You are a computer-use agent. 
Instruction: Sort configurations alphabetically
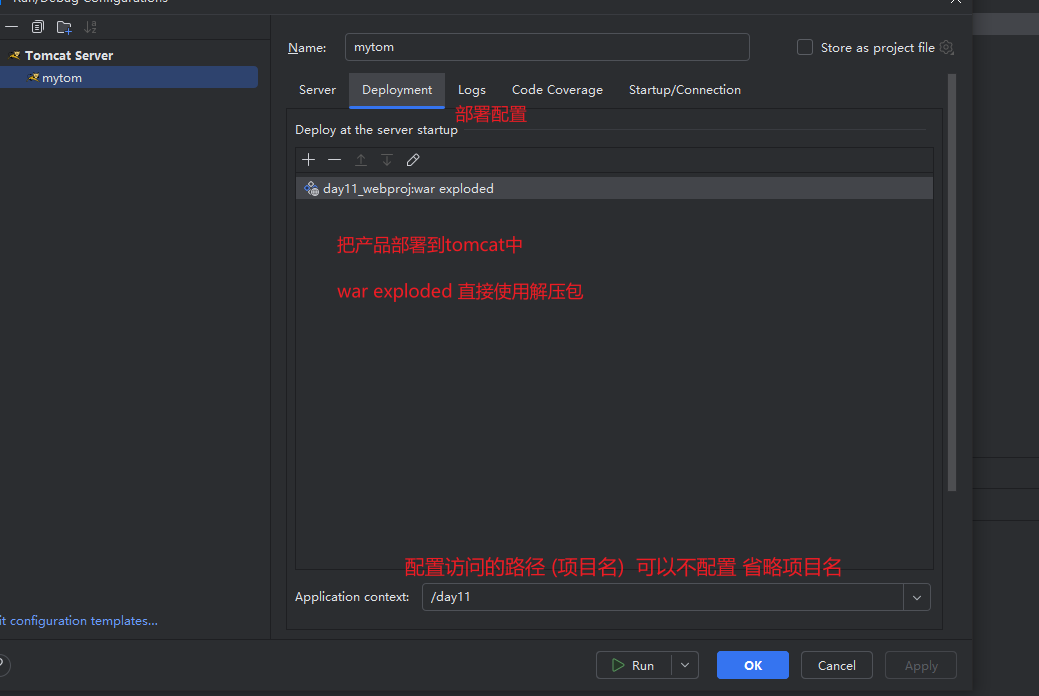point(90,27)
